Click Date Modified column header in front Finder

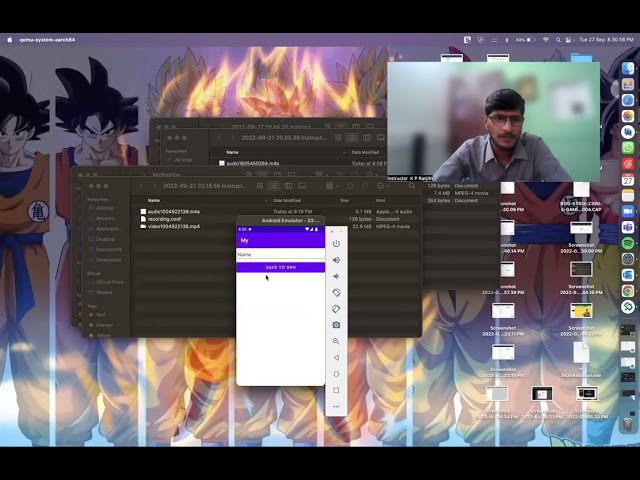(x=287, y=200)
